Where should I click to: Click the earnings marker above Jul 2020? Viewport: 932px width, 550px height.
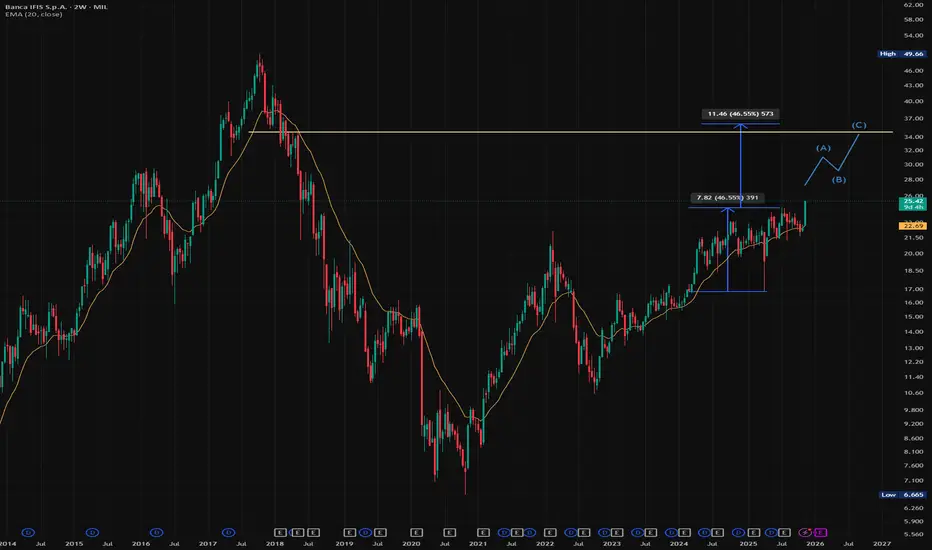[x=449, y=532]
